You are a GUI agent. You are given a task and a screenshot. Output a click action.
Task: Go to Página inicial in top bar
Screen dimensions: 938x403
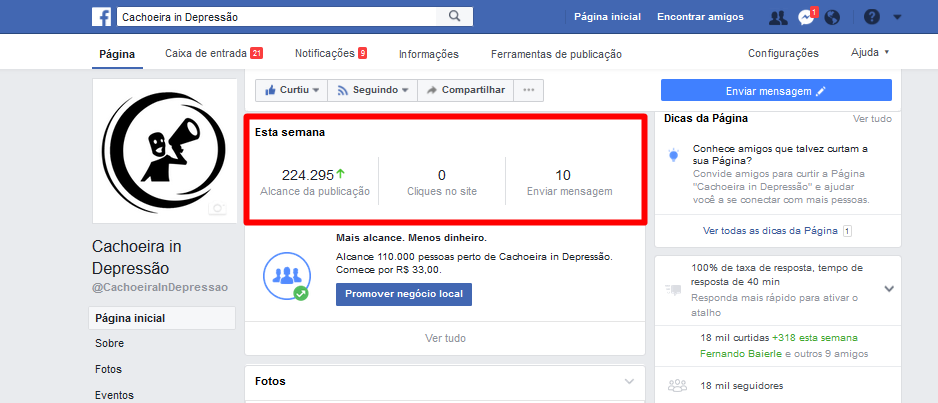tap(607, 17)
